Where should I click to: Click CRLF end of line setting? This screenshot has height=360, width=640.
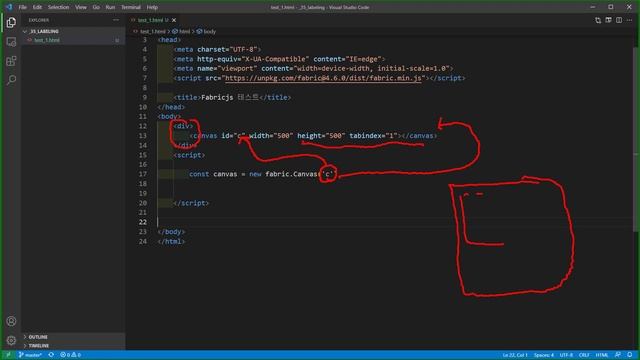(x=584, y=355)
